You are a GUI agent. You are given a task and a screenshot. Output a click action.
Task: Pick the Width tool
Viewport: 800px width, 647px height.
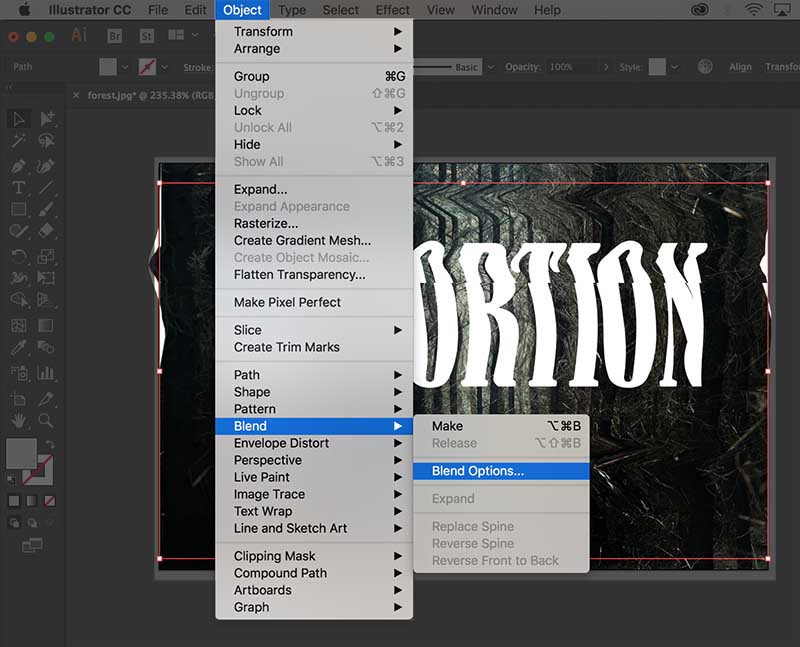19,278
